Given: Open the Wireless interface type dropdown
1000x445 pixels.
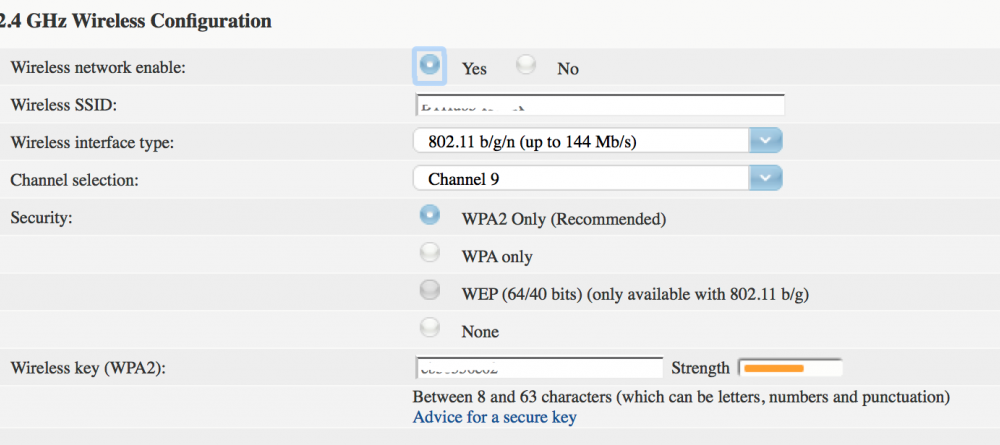Looking at the screenshot, I should click(x=597, y=142).
